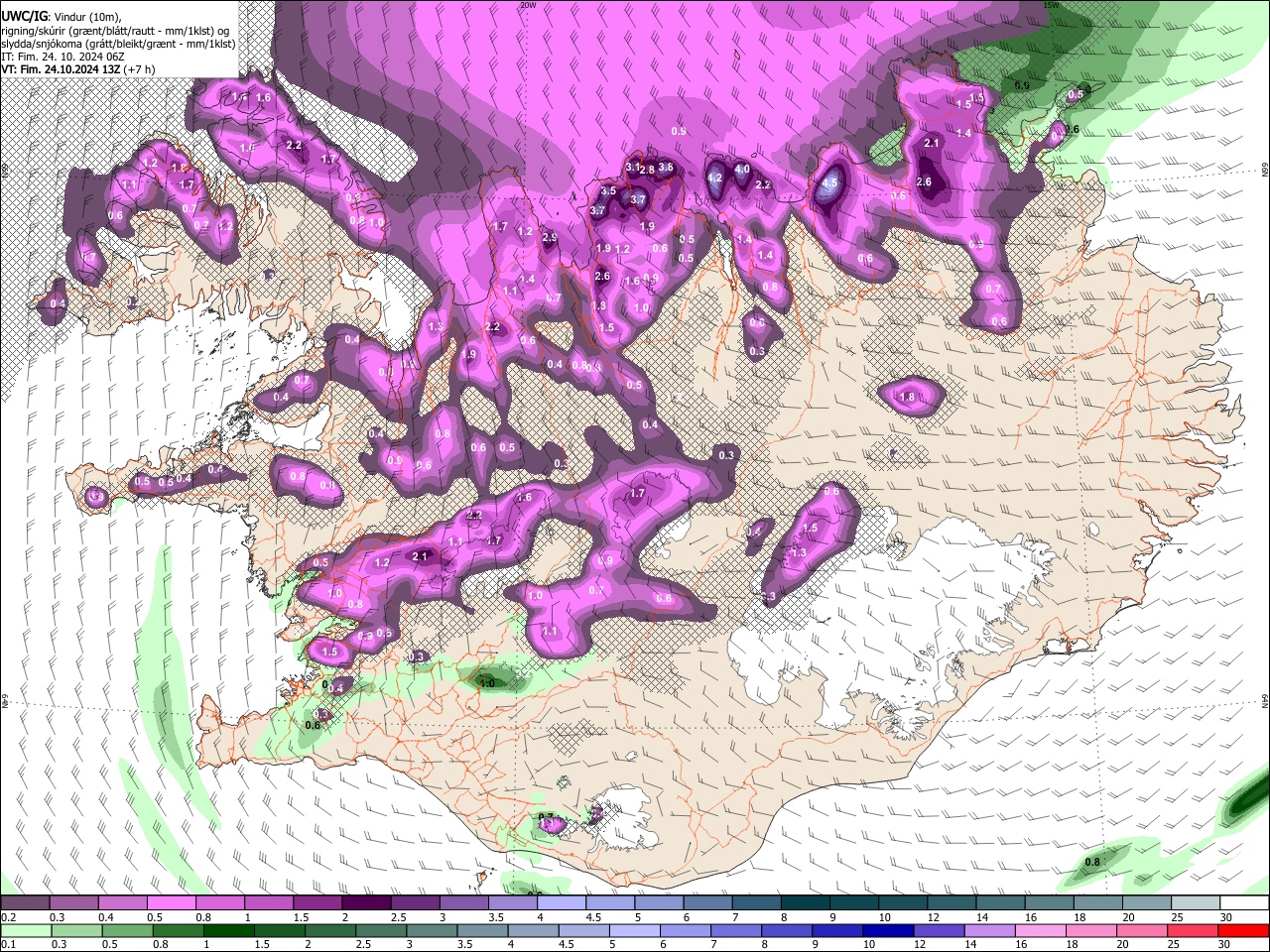Click the '15W' longitude label at the top
The height and width of the screenshot is (952, 1270).
coord(1051,5)
